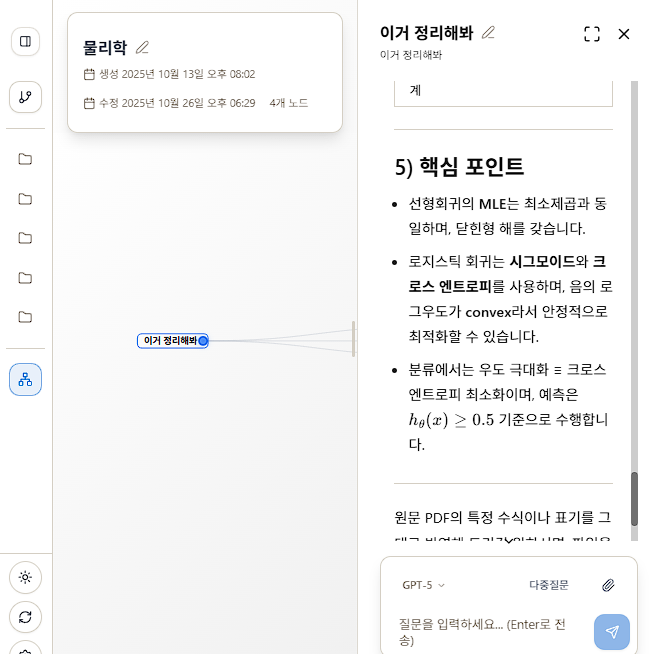
Task: Click the 4개 노드 label
Action: (289, 103)
